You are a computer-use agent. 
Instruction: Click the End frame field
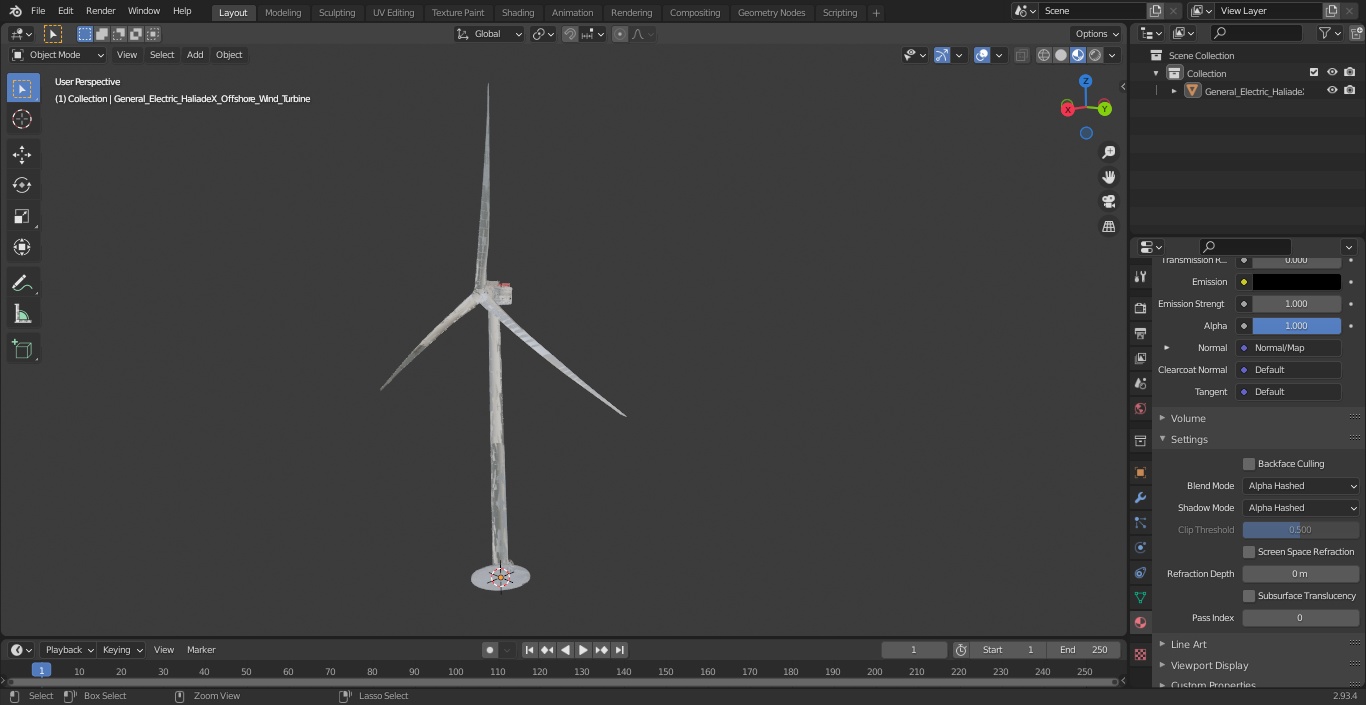point(1084,650)
